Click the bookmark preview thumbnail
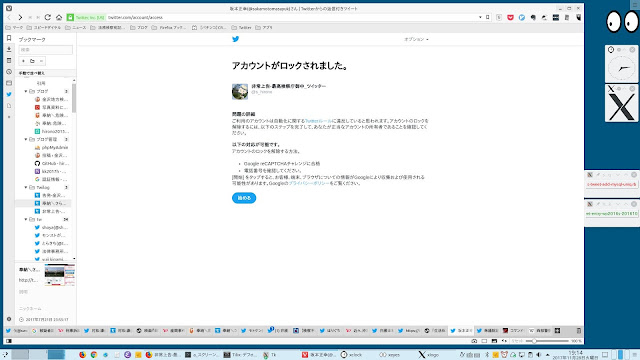This screenshot has width=640, height=360. tap(60, 275)
